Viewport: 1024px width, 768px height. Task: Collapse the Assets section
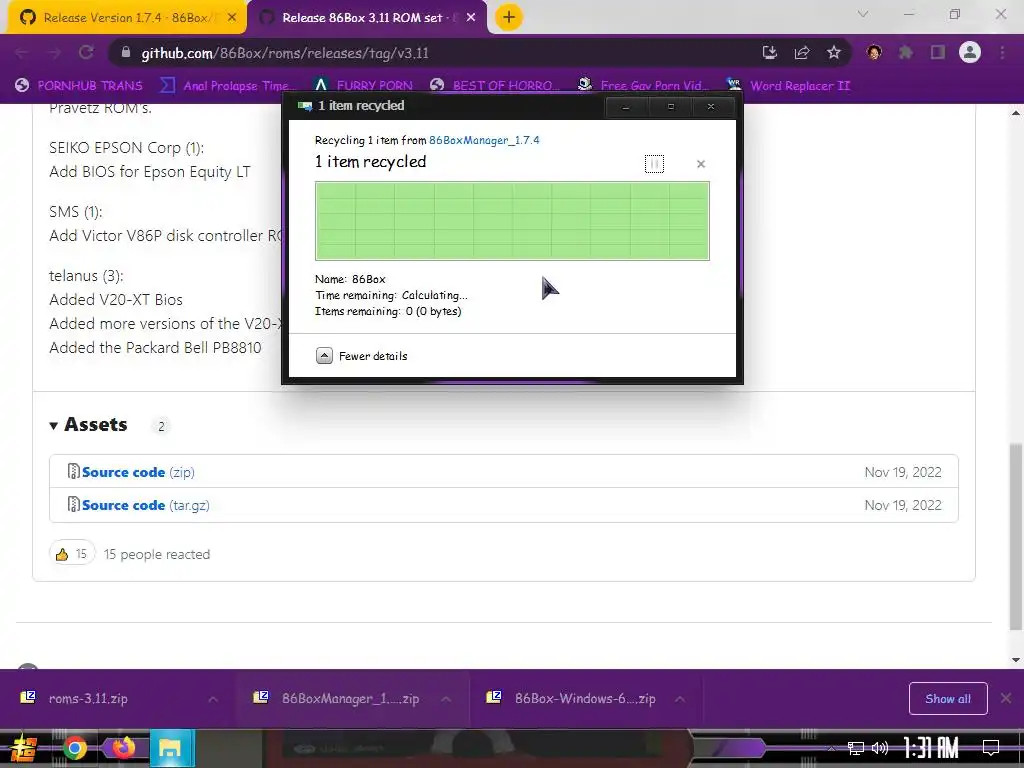pyautogui.click(x=89, y=424)
